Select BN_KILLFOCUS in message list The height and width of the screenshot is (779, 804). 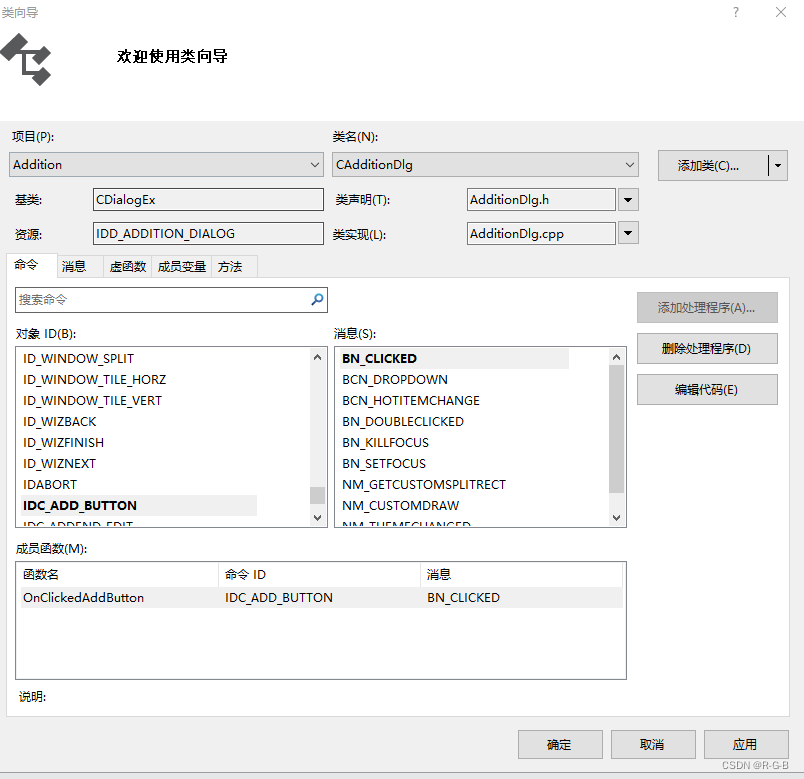click(x=385, y=443)
